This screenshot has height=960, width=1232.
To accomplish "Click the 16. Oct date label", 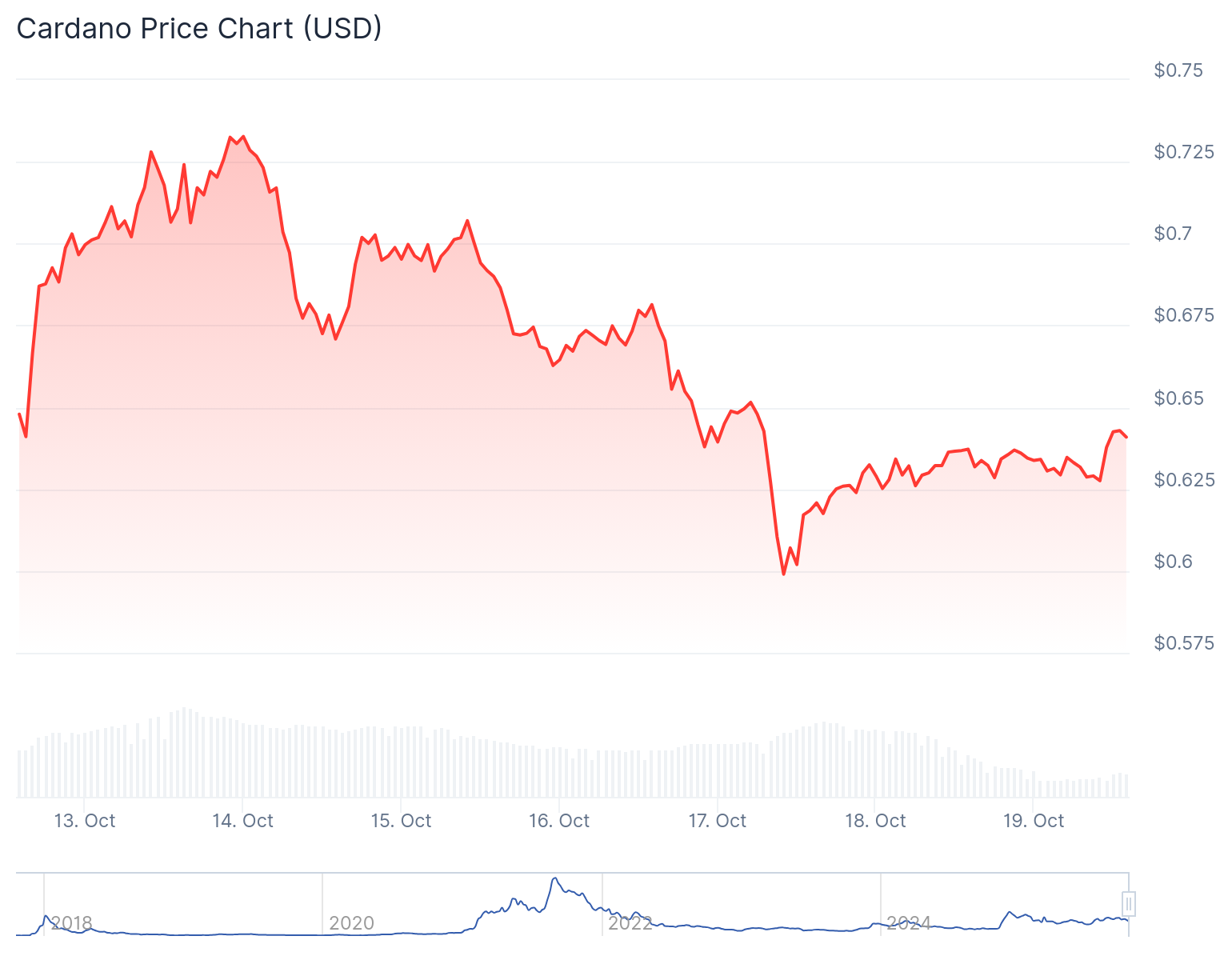I will pyautogui.click(x=559, y=821).
